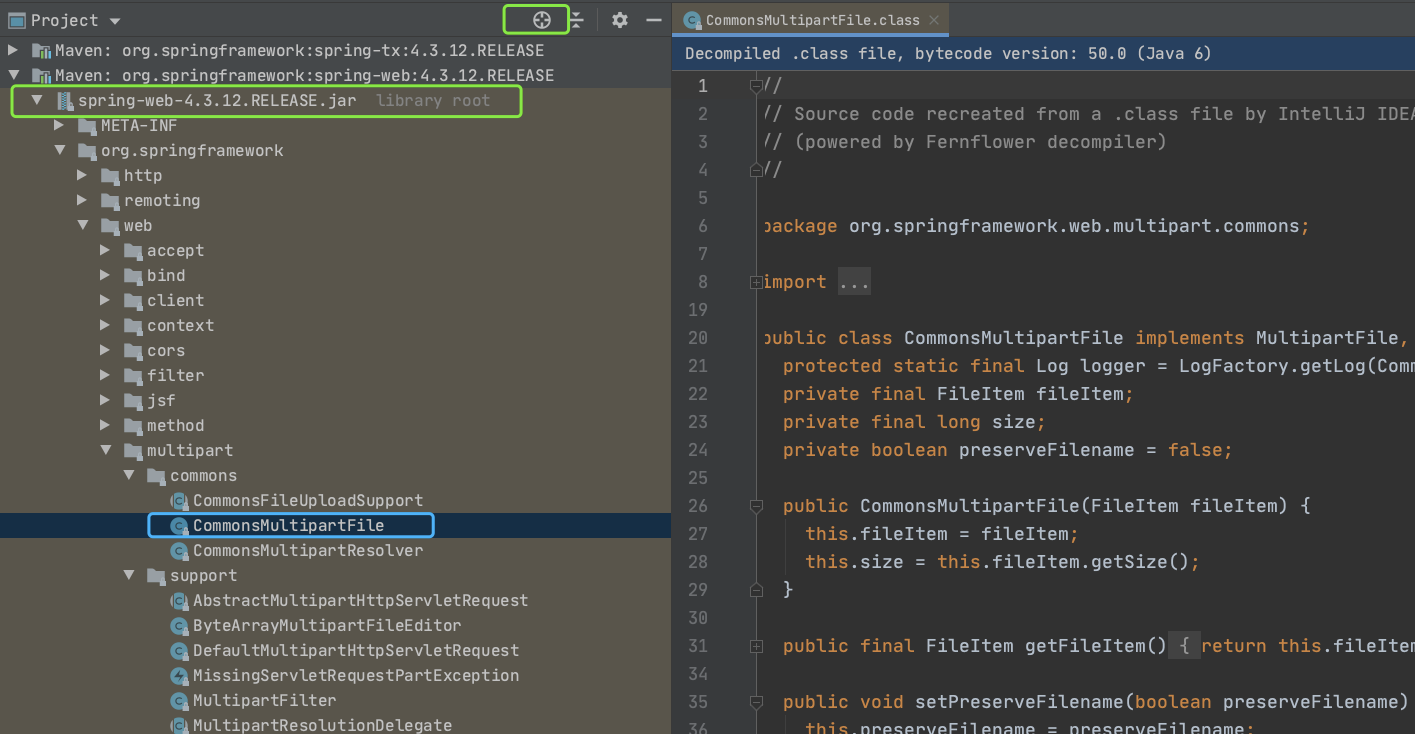Image resolution: width=1415 pixels, height=734 pixels.
Task: Expand the bind package
Action: pos(106,275)
